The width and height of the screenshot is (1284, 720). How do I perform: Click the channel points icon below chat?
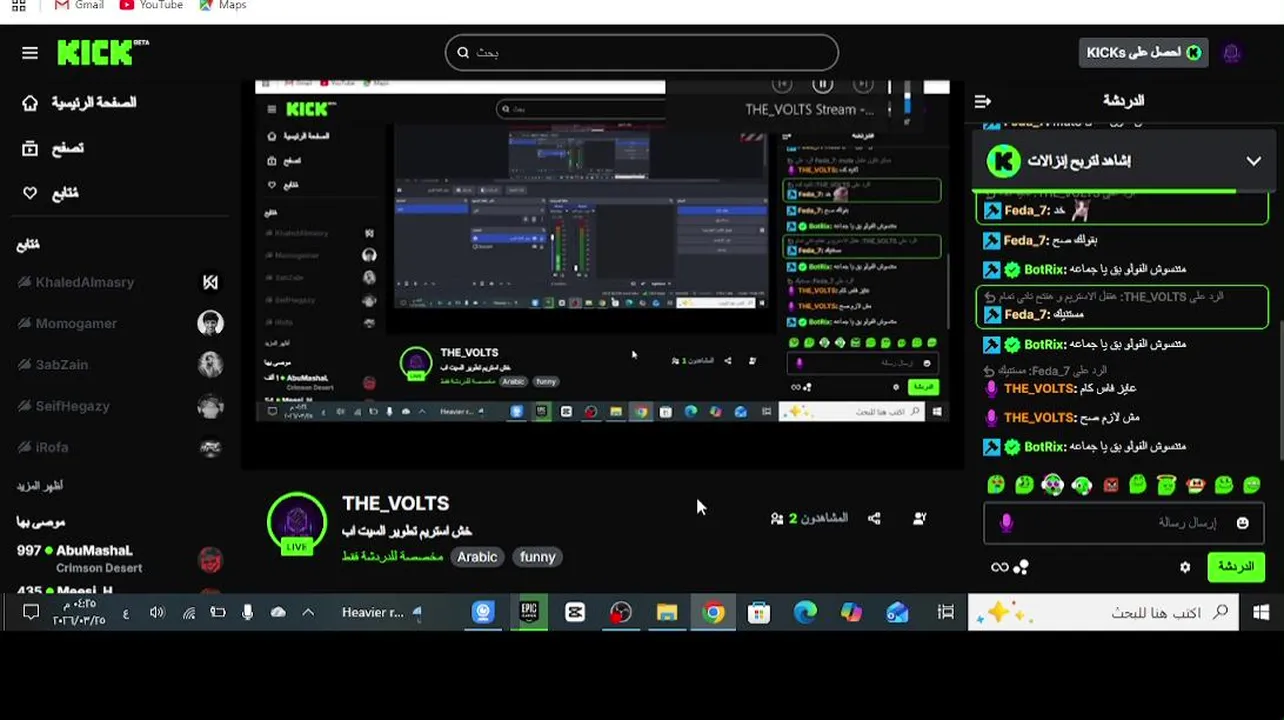pyautogui.click(x=1021, y=567)
